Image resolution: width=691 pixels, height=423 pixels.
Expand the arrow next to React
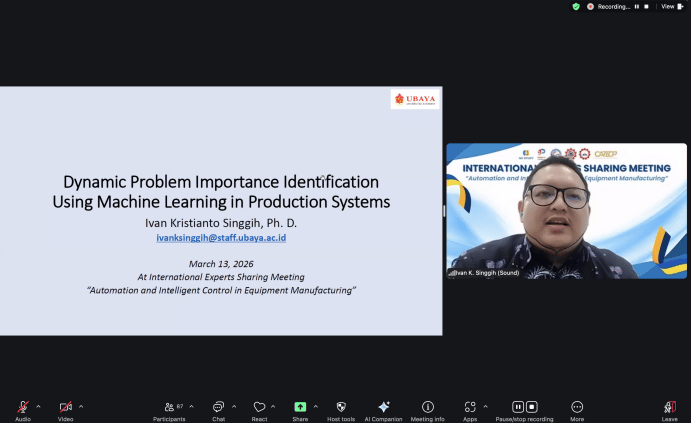[x=273, y=407]
